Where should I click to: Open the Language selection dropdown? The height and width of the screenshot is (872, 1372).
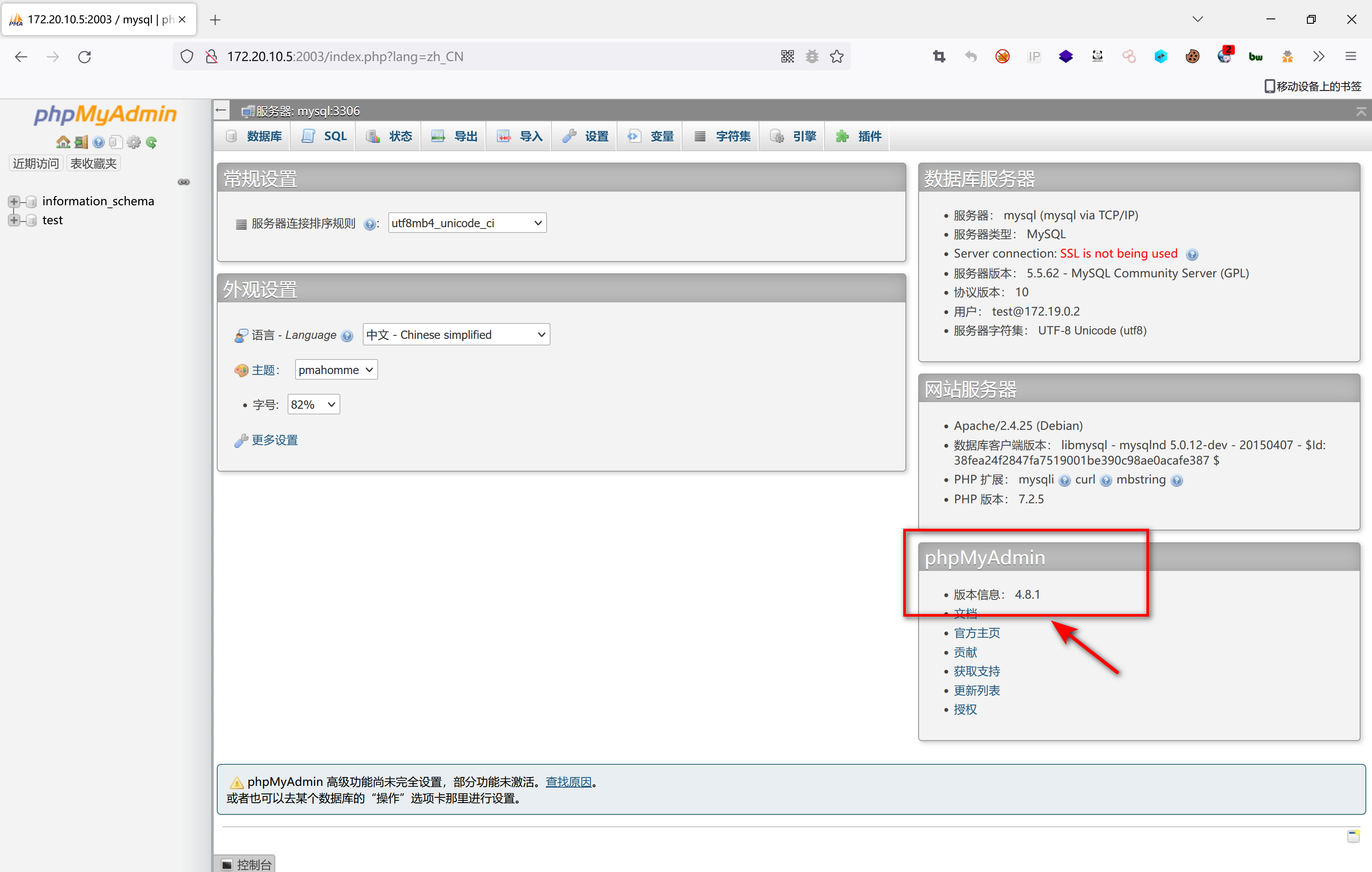pyautogui.click(x=456, y=335)
